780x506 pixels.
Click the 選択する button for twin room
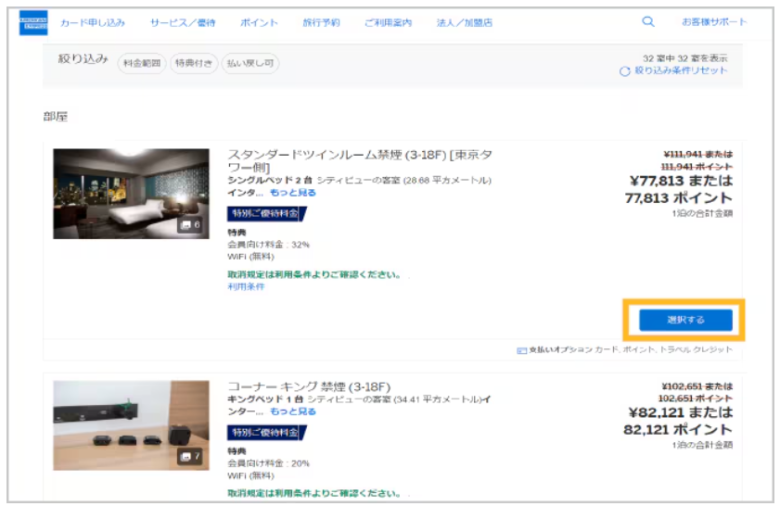tap(685, 320)
